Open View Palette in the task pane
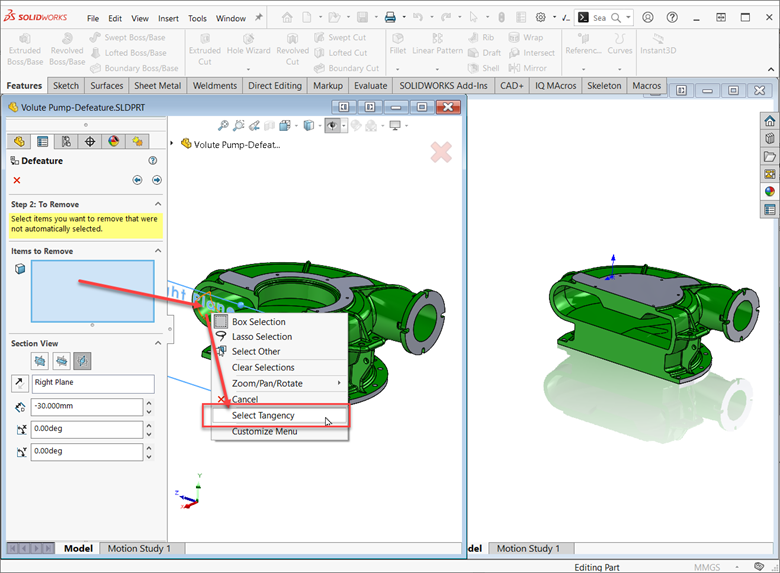780x573 pixels. [x=770, y=174]
